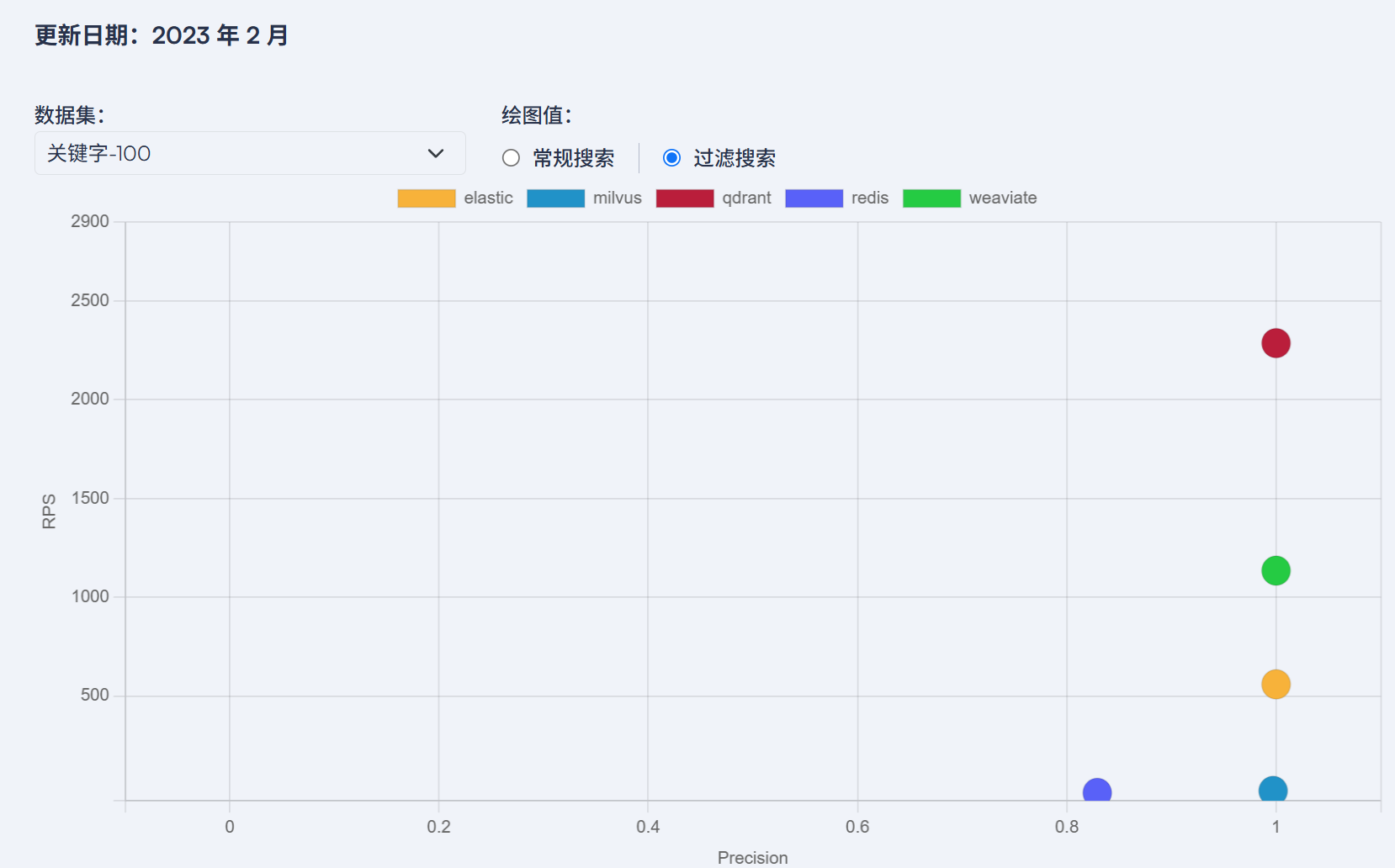Viewport: 1395px width, 868px height.
Task: Click the '2900' y-axis tick label
Action: (90, 221)
